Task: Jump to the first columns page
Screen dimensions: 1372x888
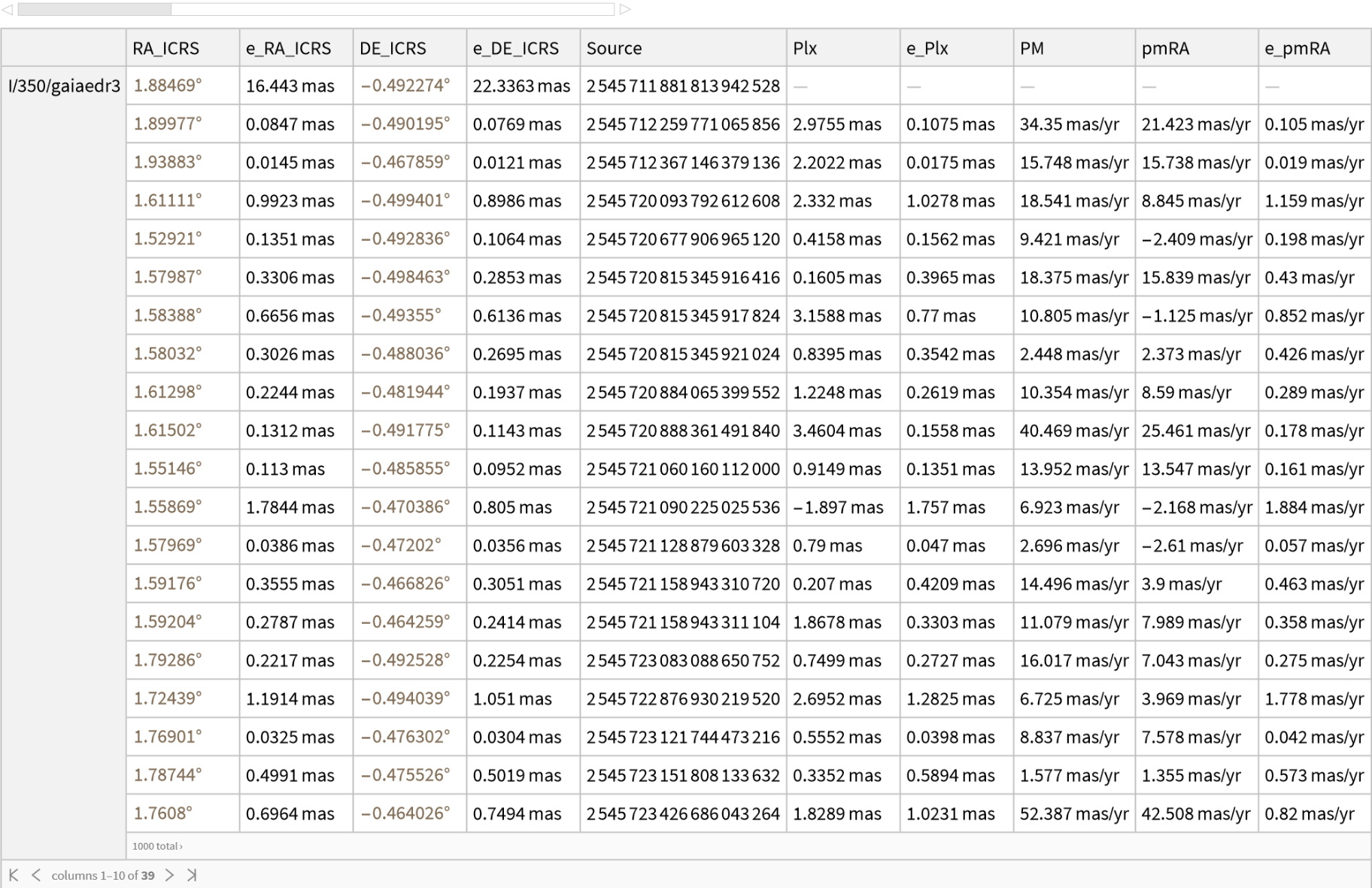Action: point(13,874)
